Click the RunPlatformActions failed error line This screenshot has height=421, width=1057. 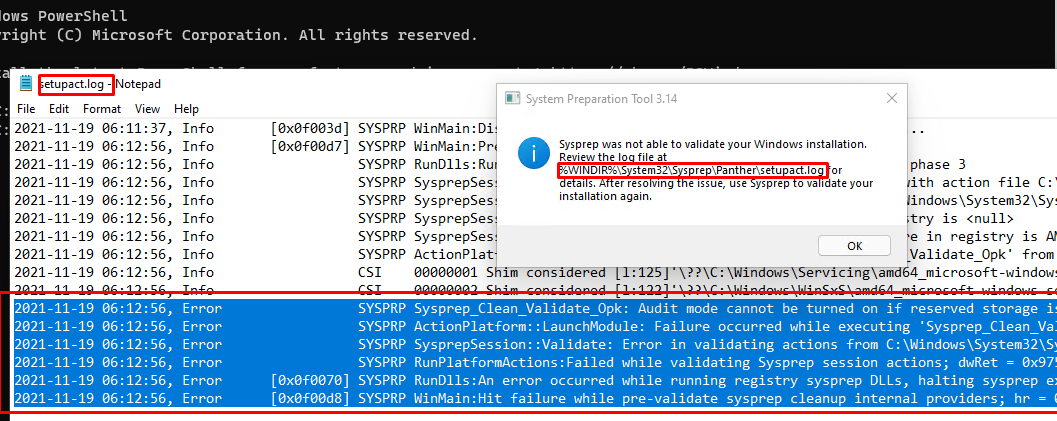pos(535,362)
